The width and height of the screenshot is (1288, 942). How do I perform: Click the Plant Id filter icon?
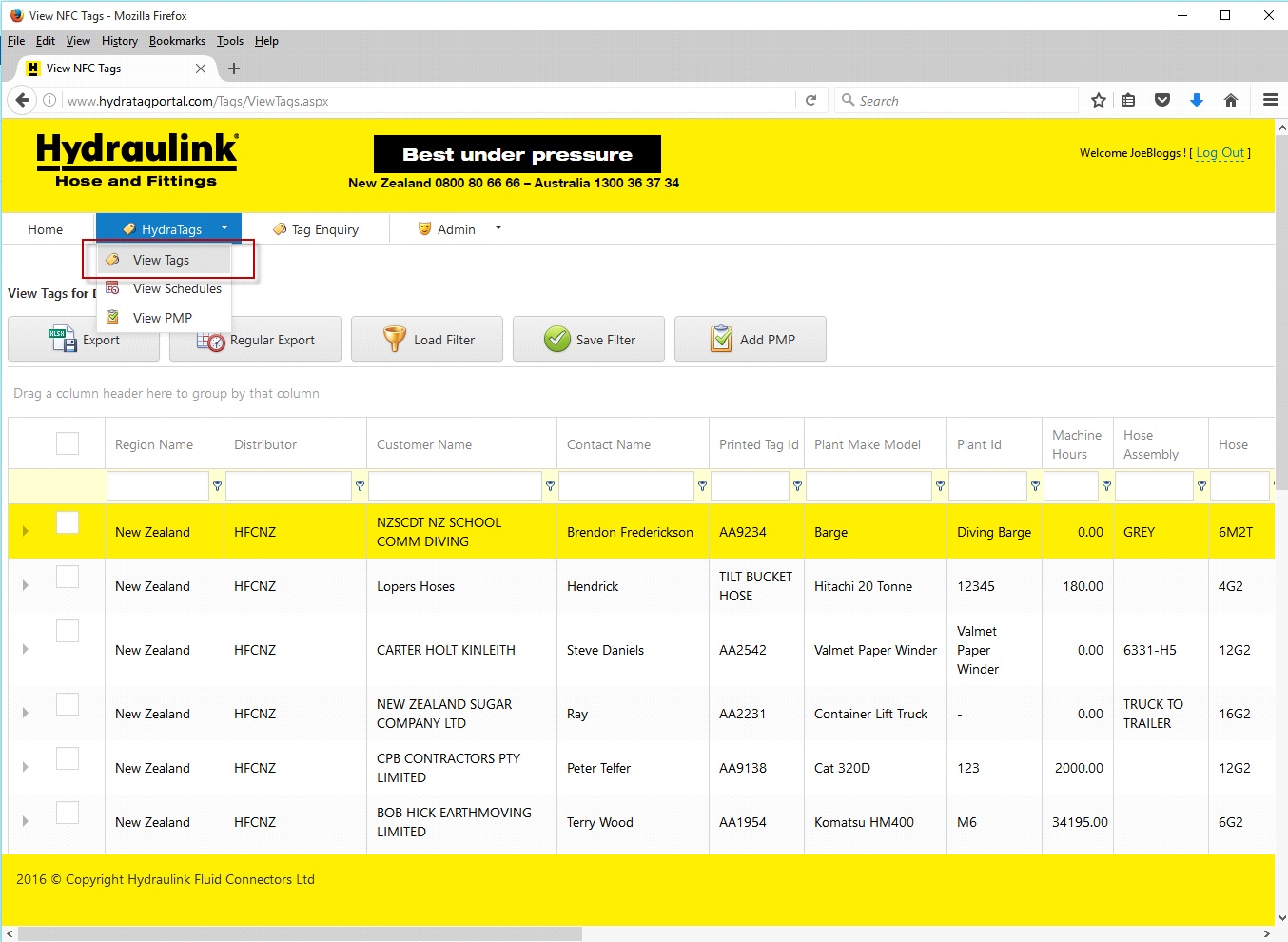click(1035, 485)
